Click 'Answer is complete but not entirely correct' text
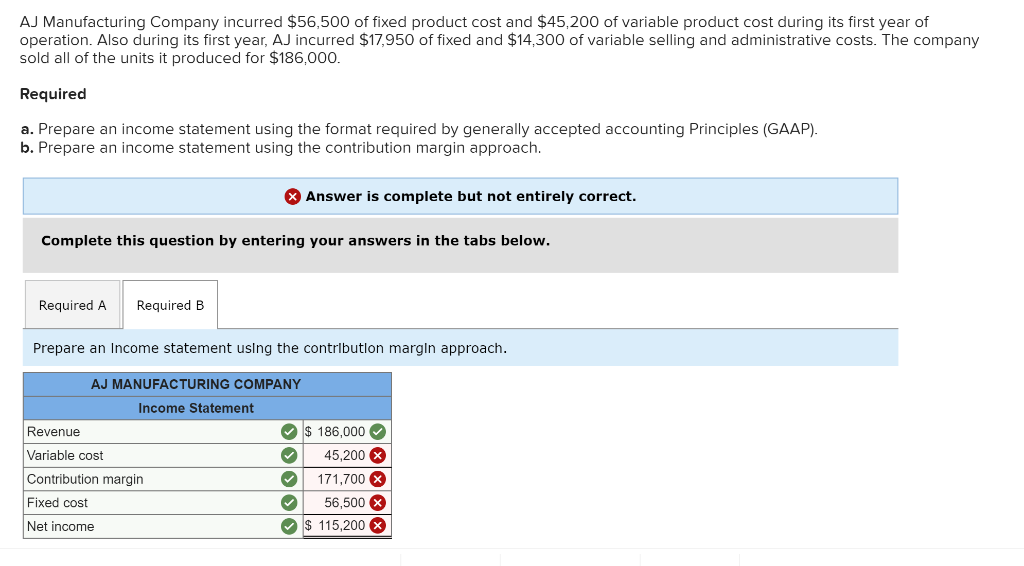 [470, 197]
